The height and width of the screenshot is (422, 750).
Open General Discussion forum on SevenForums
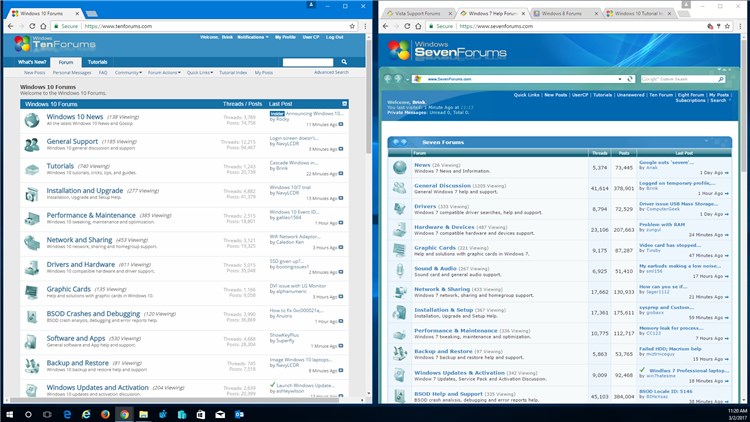pos(442,186)
